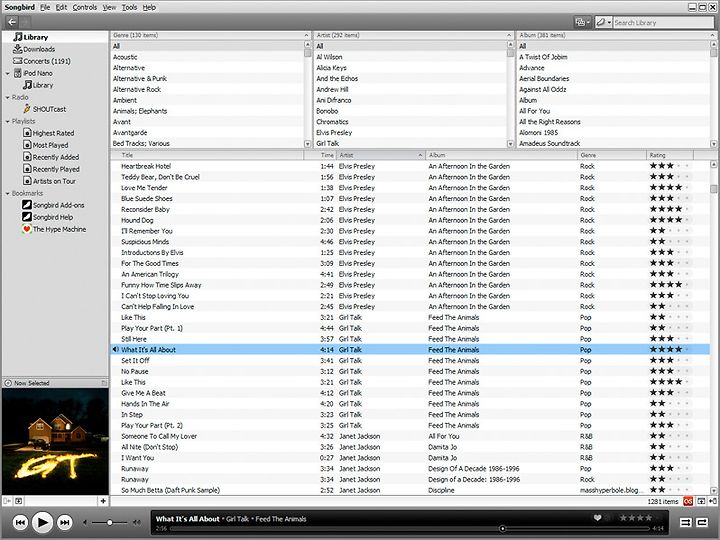Viewport: 720px width, 540px height.
Task: Go back with the arrow button
Action: [x=12, y=22]
